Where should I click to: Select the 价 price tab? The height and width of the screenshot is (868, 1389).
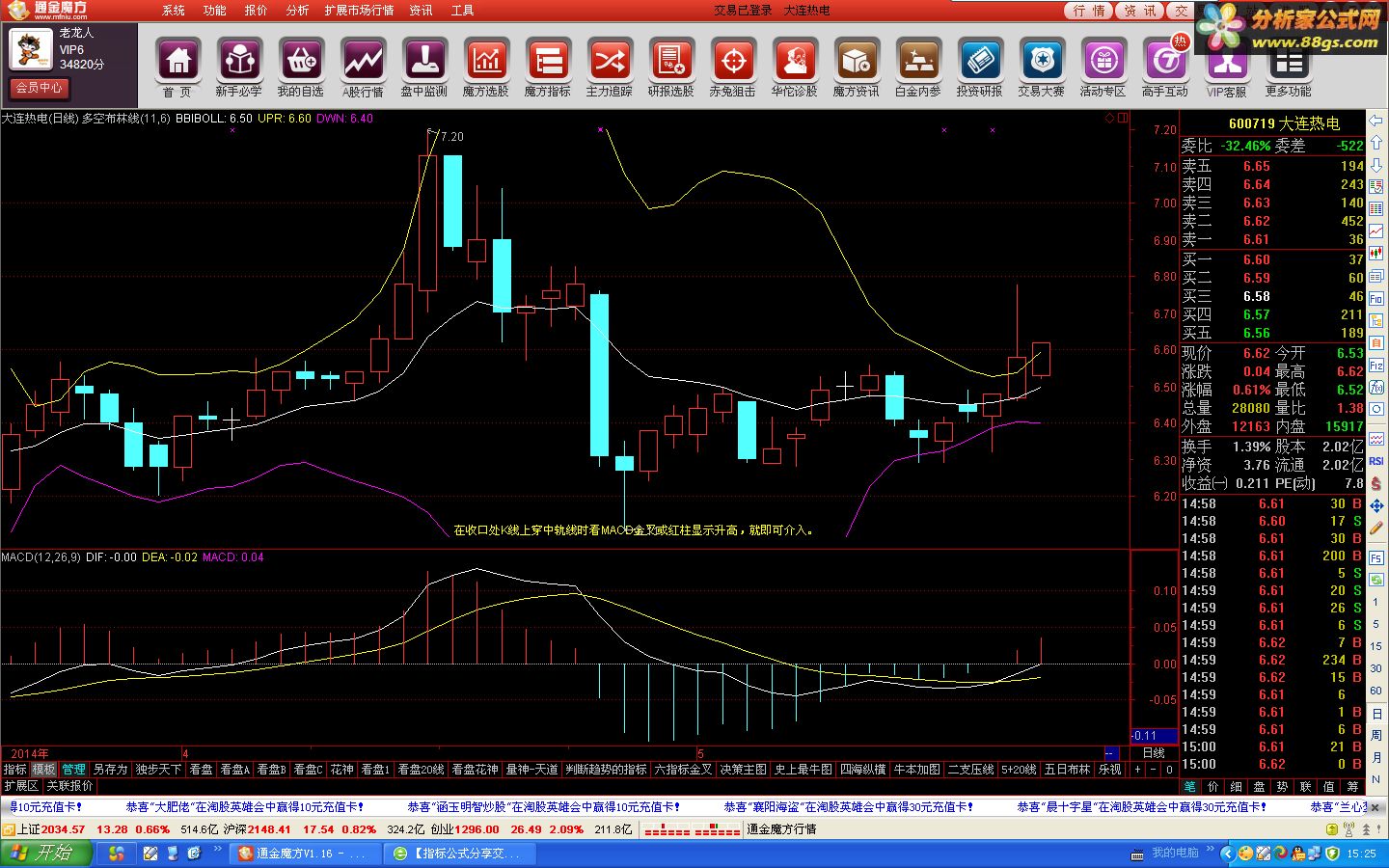(1212, 787)
